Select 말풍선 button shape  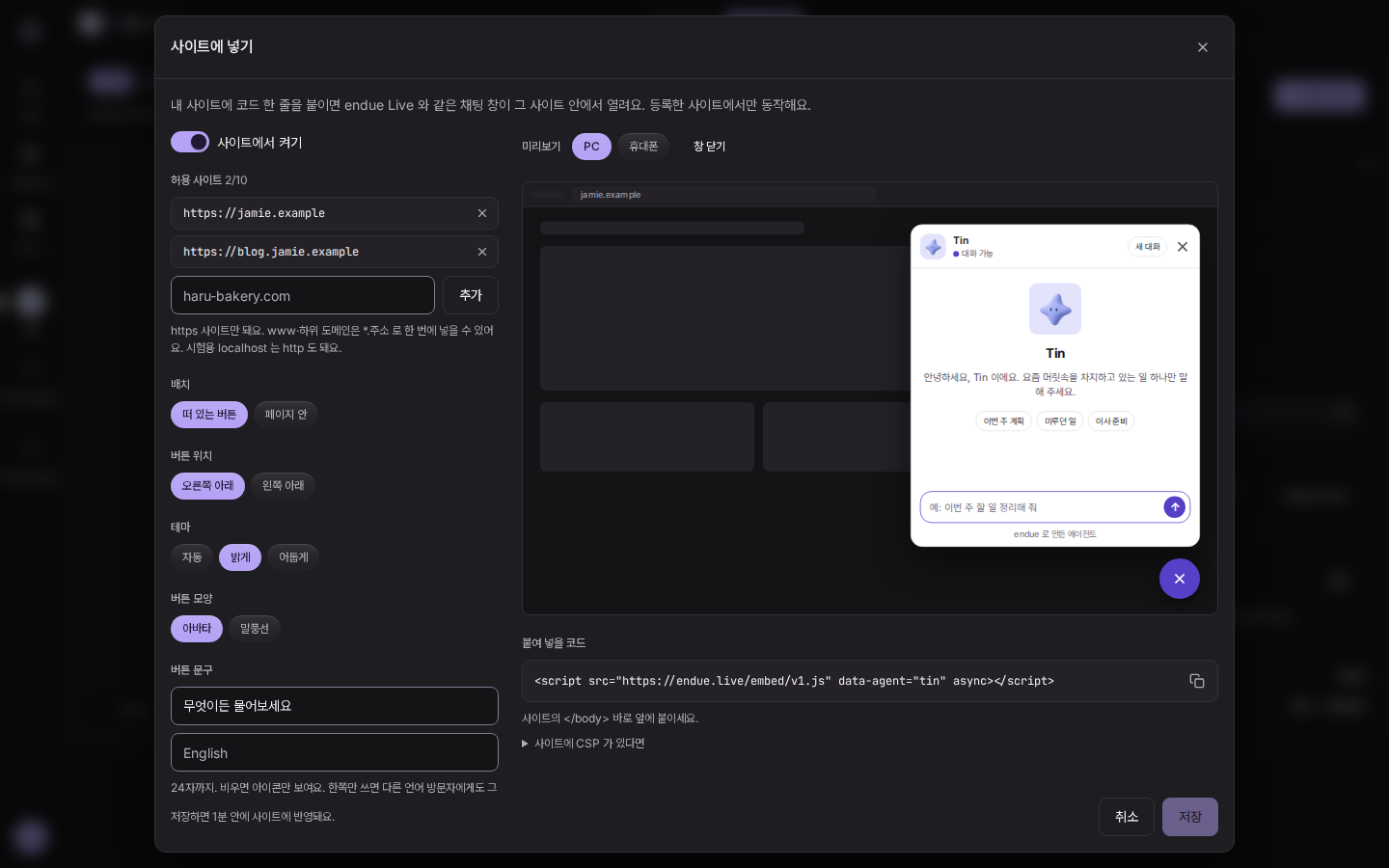click(255, 629)
